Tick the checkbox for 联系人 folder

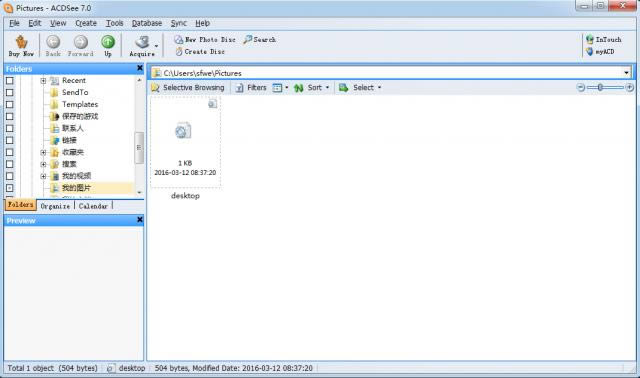(9, 129)
